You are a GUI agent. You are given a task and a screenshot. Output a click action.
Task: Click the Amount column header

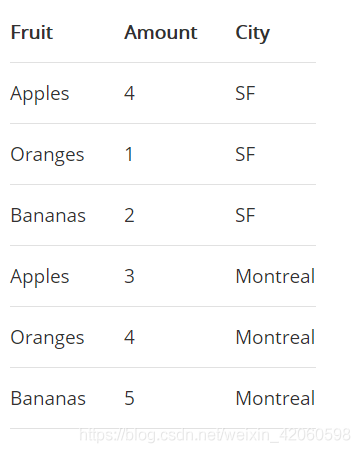pyautogui.click(x=161, y=32)
